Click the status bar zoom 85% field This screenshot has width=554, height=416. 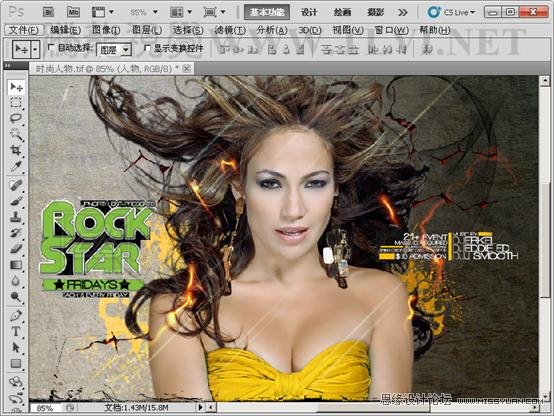[x=45, y=408]
